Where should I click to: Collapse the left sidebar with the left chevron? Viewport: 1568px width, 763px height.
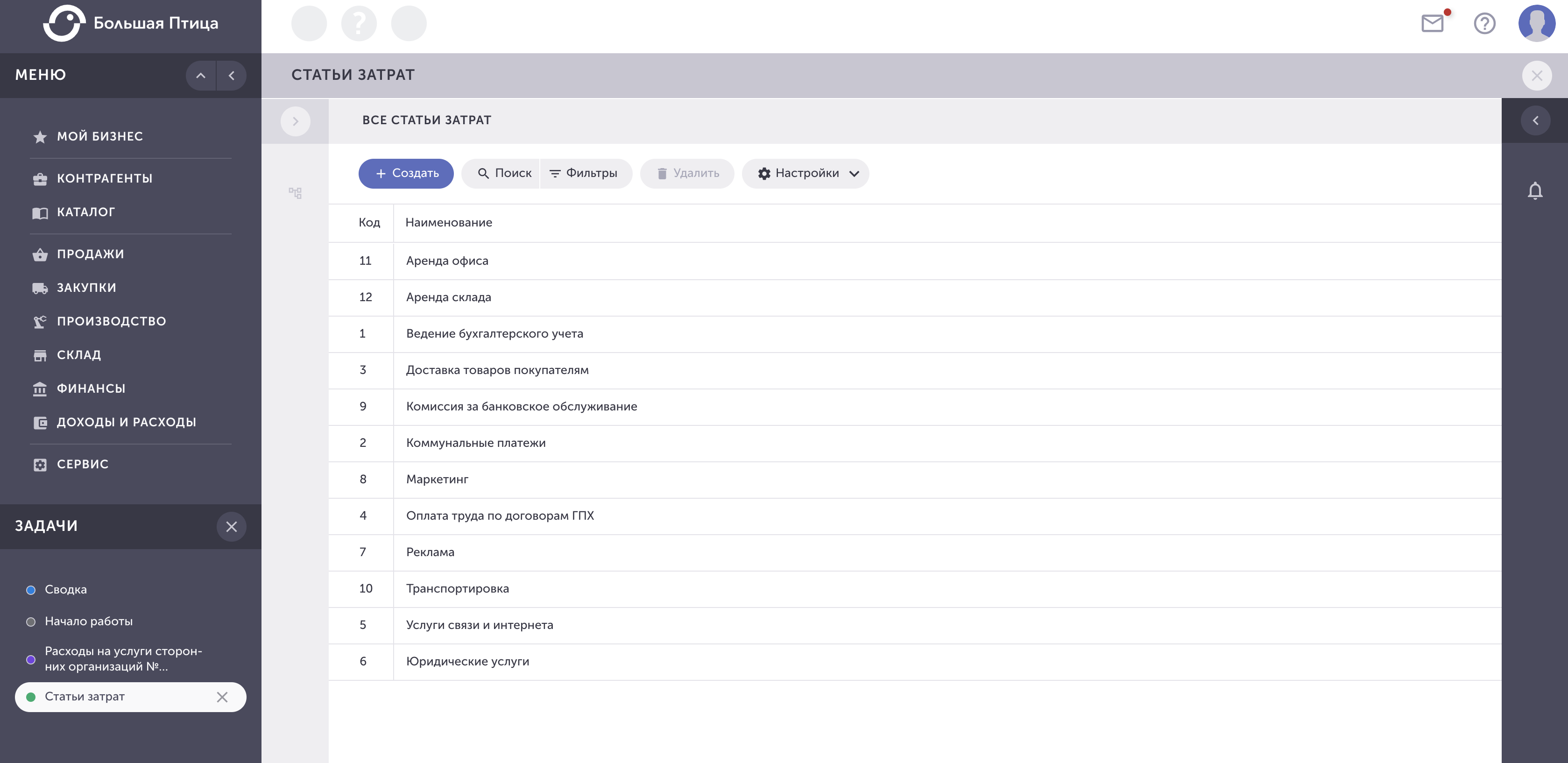pos(231,76)
